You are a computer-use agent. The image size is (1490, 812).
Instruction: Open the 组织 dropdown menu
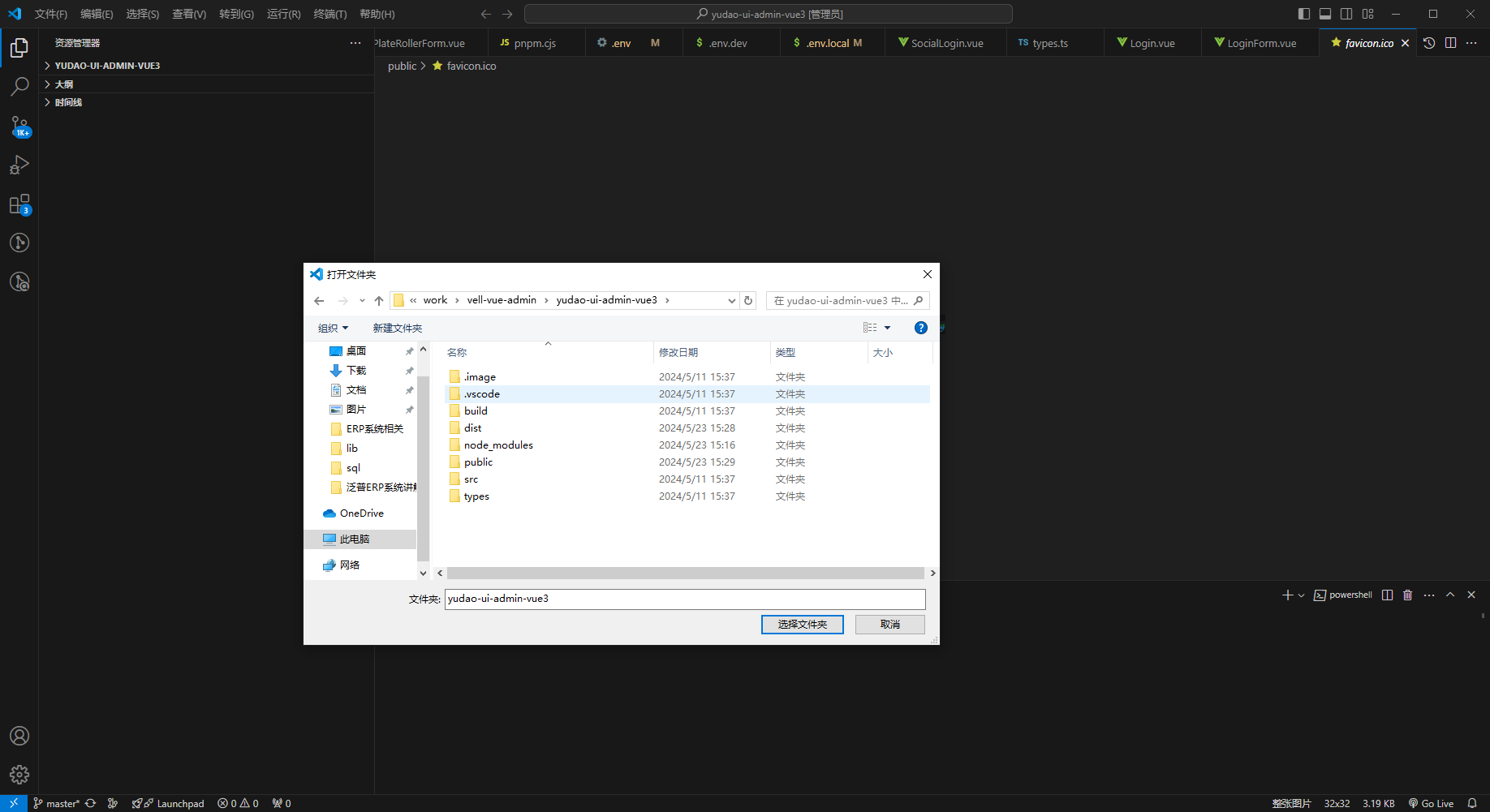(x=333, y=329)
